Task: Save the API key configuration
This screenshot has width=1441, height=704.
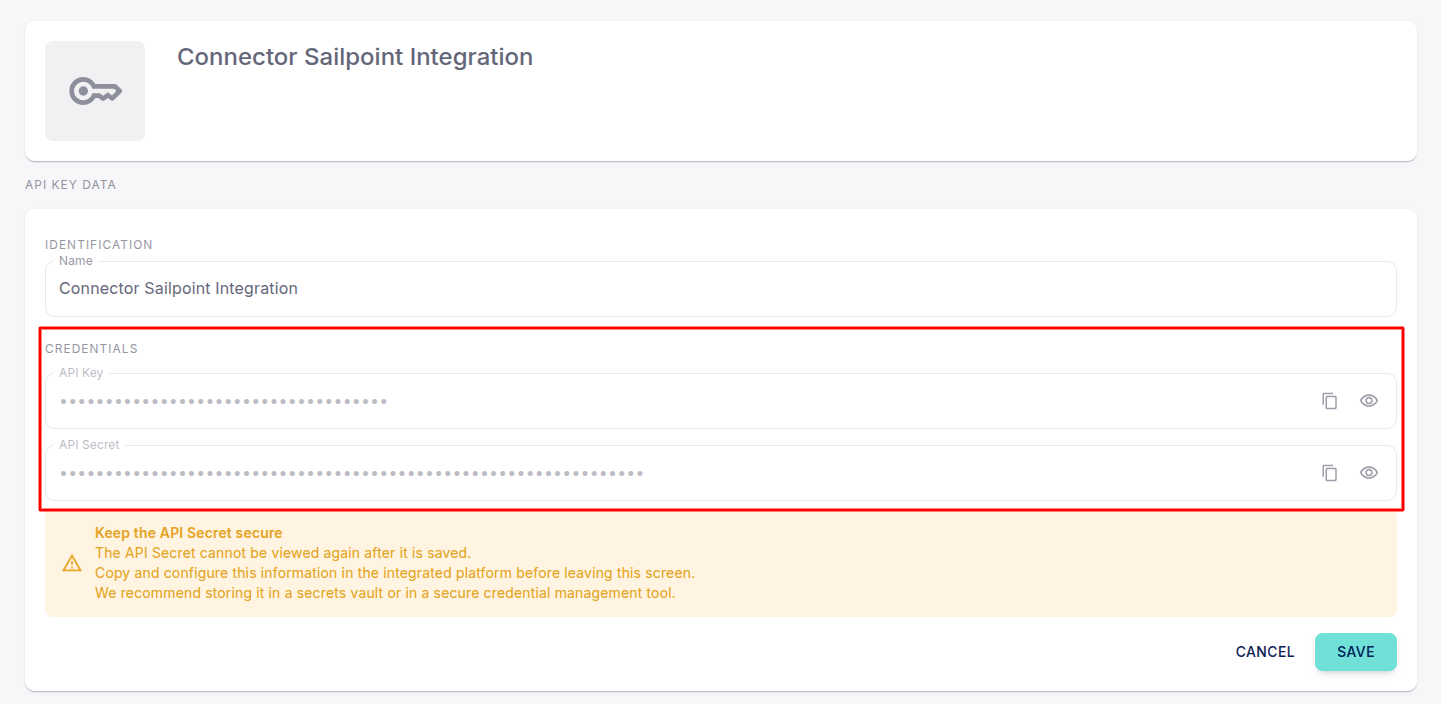Action: click(1355, 652)
